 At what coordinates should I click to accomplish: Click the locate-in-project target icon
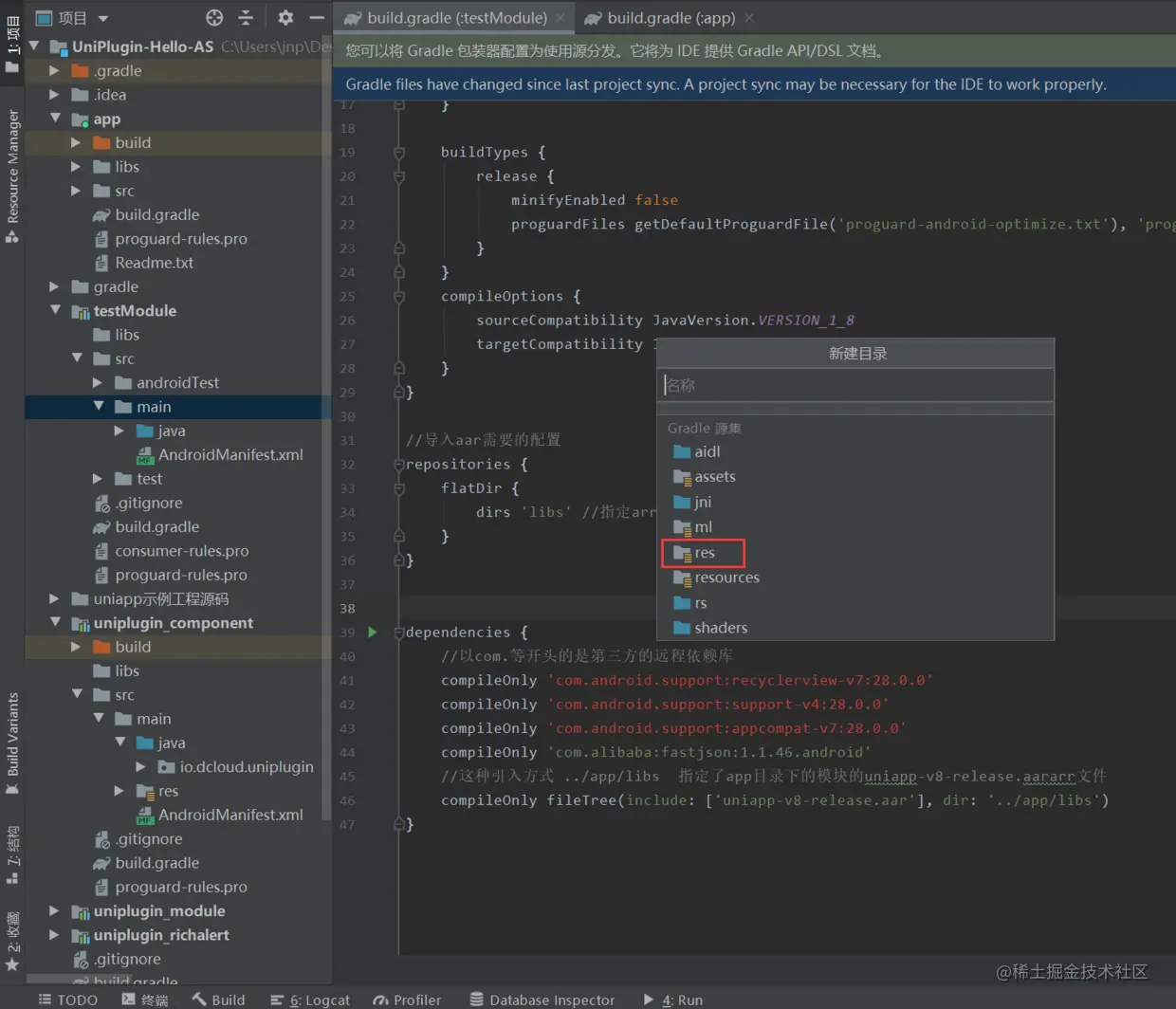214,17
